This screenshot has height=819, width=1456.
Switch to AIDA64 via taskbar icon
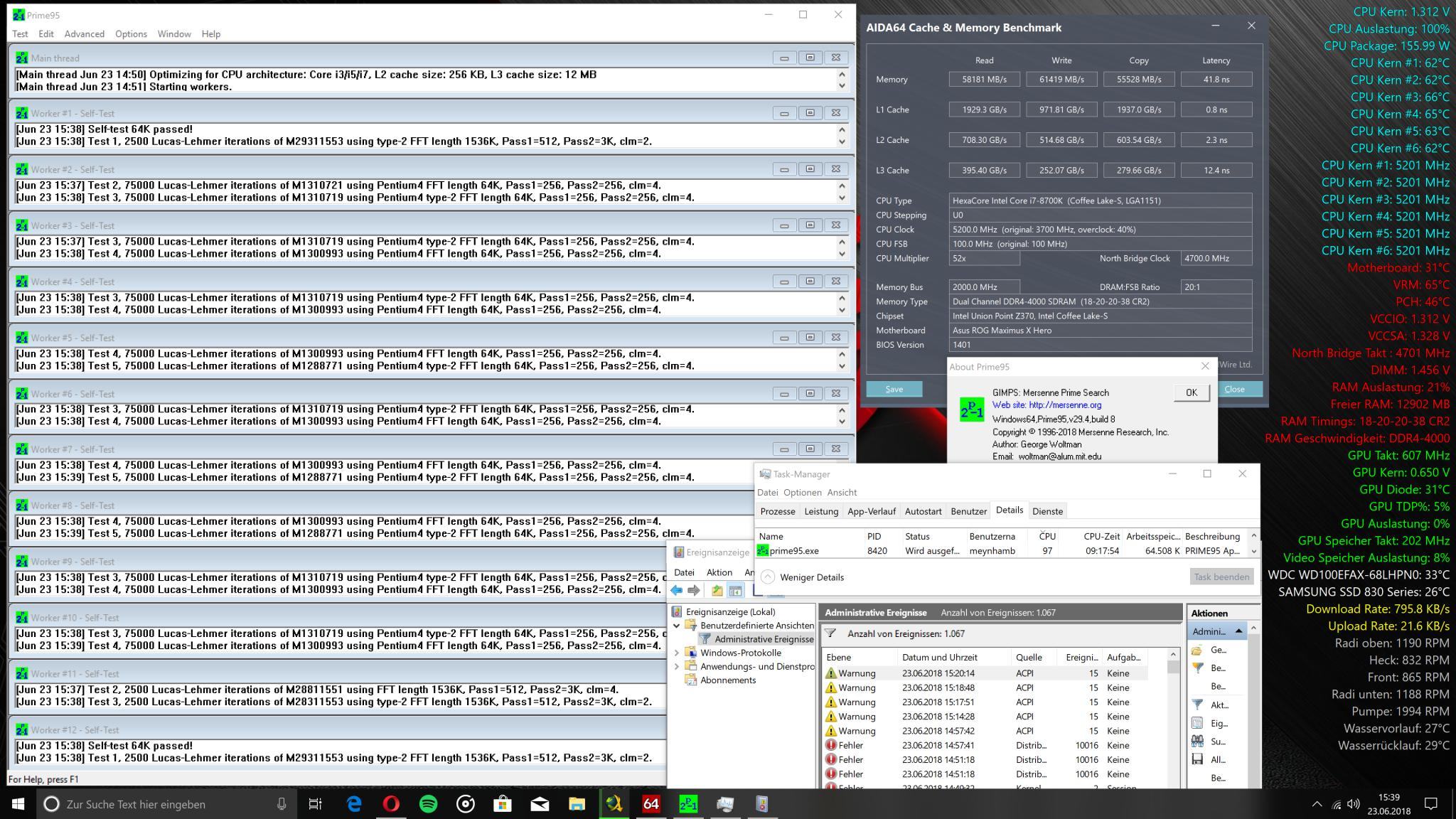(x=651, y=804)
